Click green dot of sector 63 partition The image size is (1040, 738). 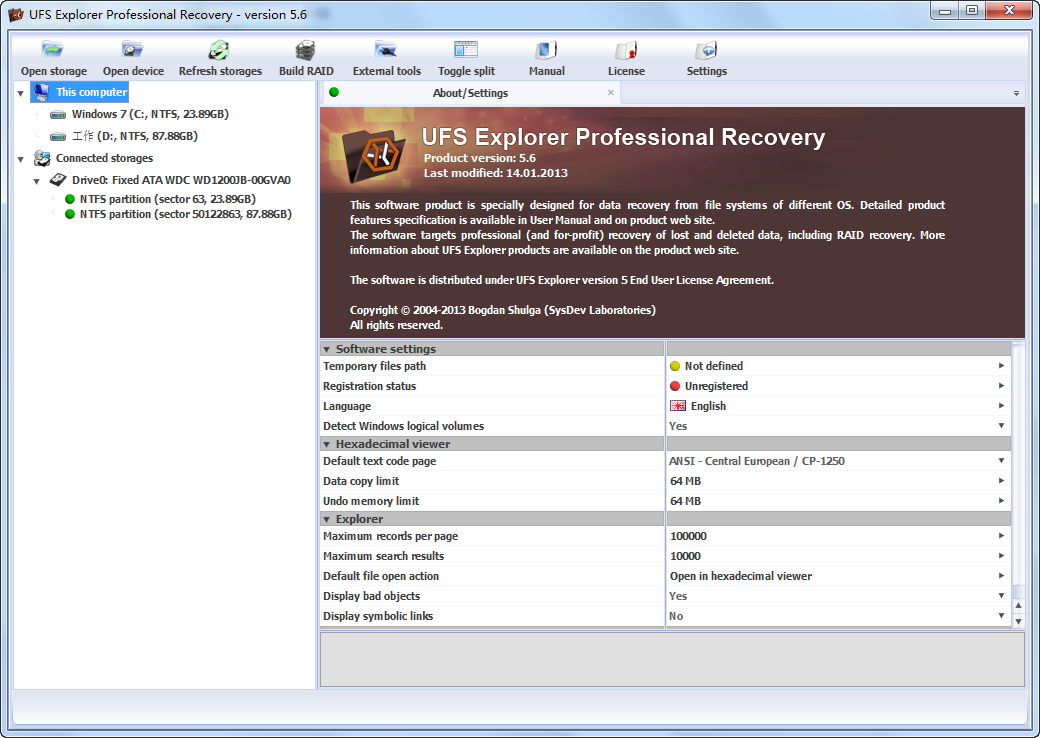pyautogui.click(x=70, y=199)
